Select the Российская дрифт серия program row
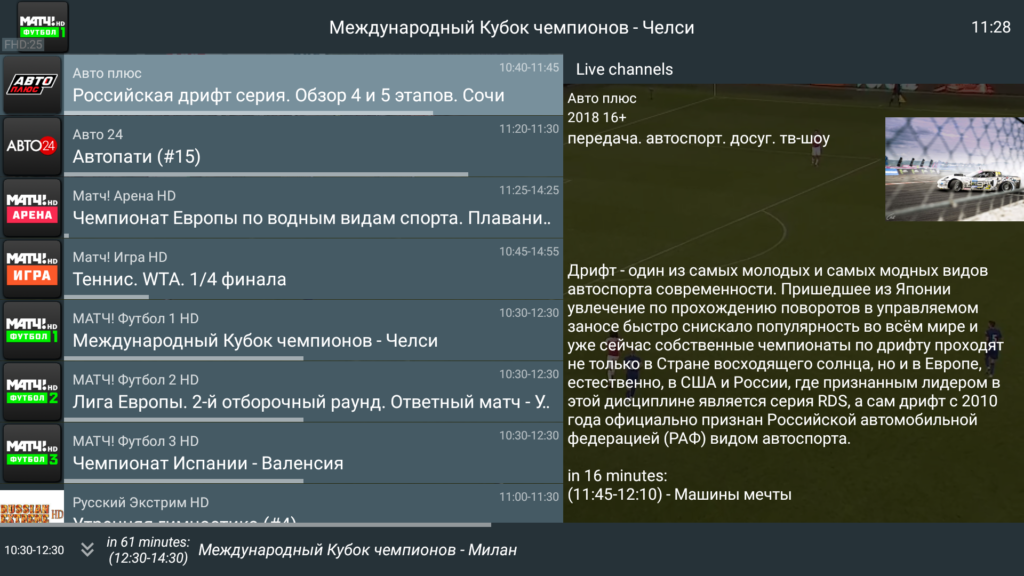 300,87
